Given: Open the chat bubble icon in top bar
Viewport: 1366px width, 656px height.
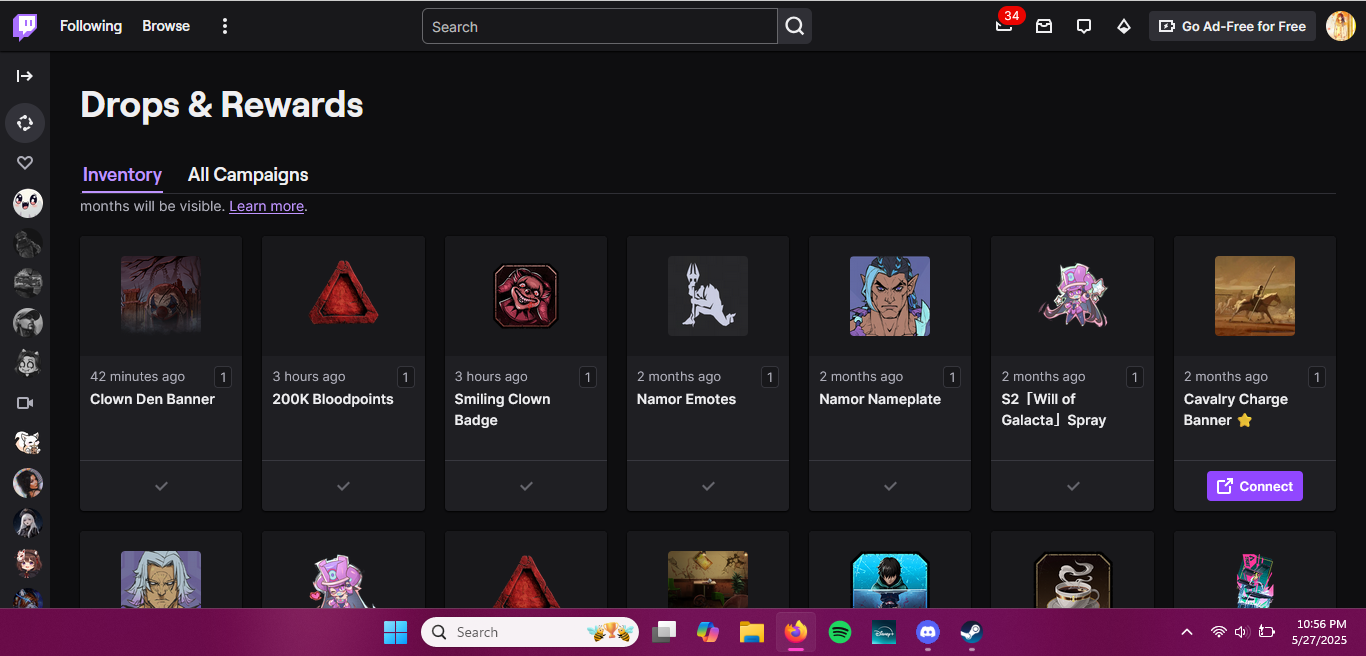Looking at the screenshot, I should (x=1084, y=26).
